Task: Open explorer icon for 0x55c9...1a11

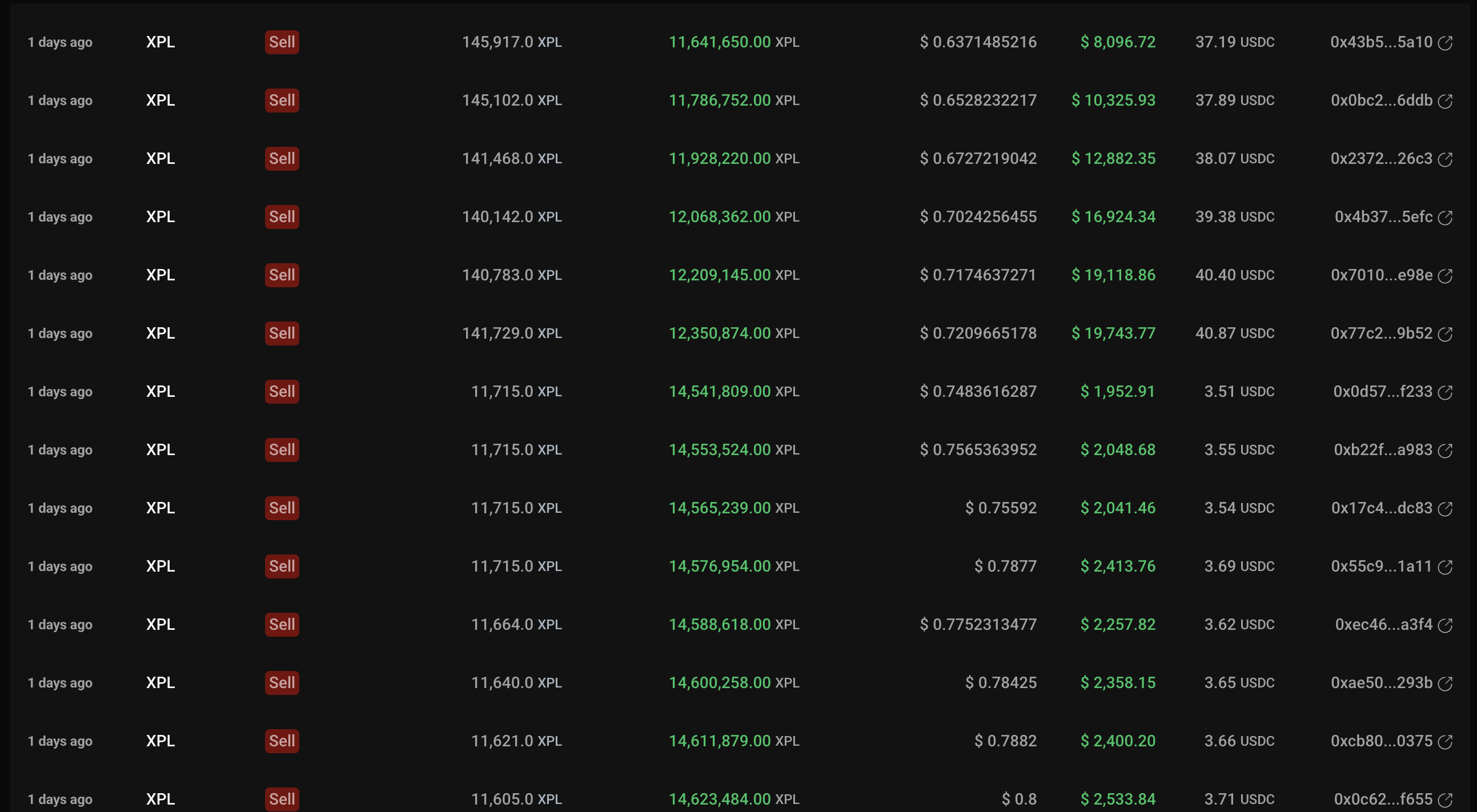Action: tap(1445, 567)
